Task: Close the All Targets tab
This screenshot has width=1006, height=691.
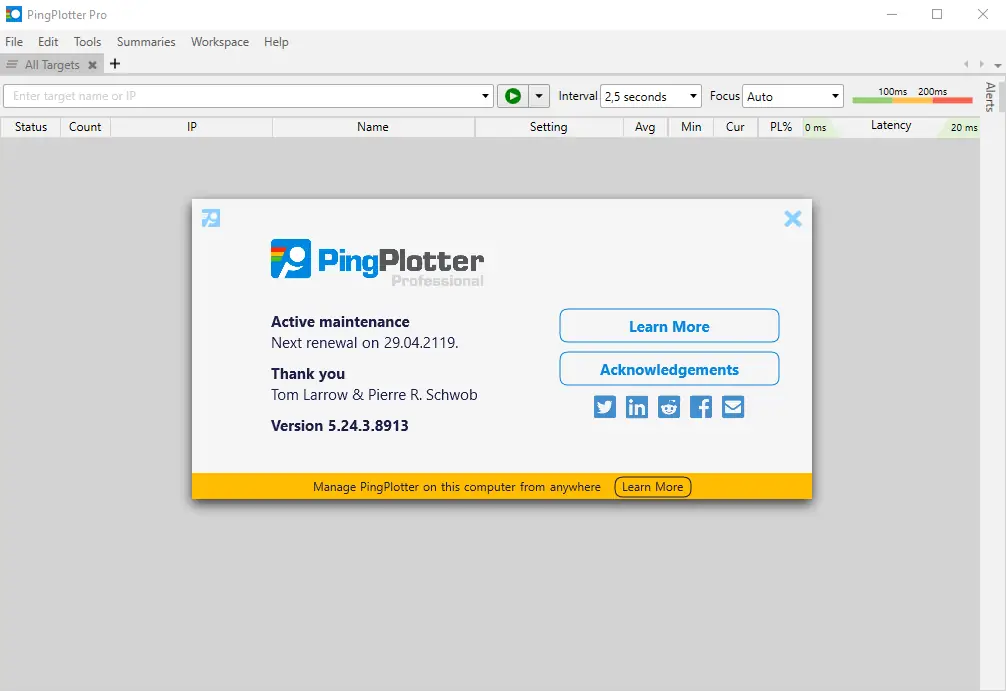Action: pos(92,65)
